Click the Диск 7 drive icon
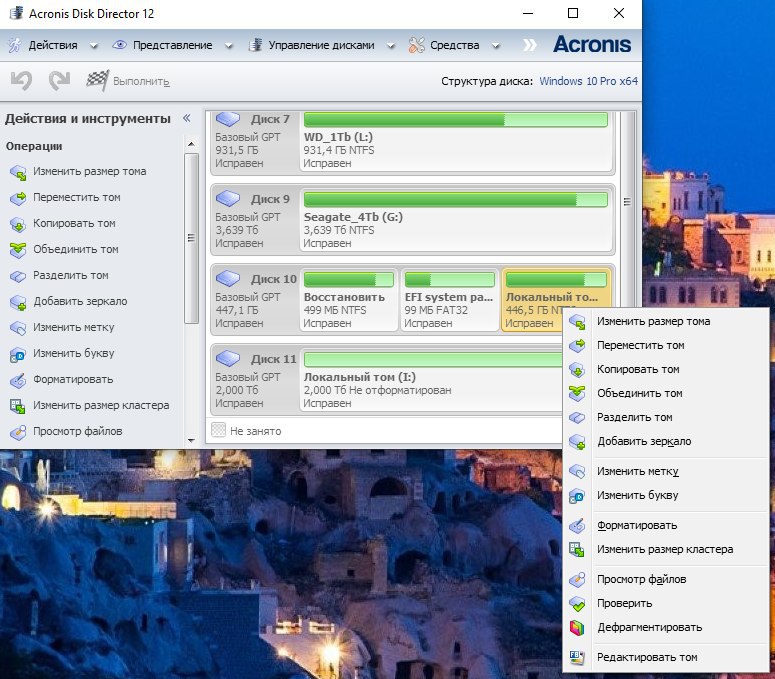The height and width of the screenshot is (679, 775). pyautogui.click(x=228, y=119)
